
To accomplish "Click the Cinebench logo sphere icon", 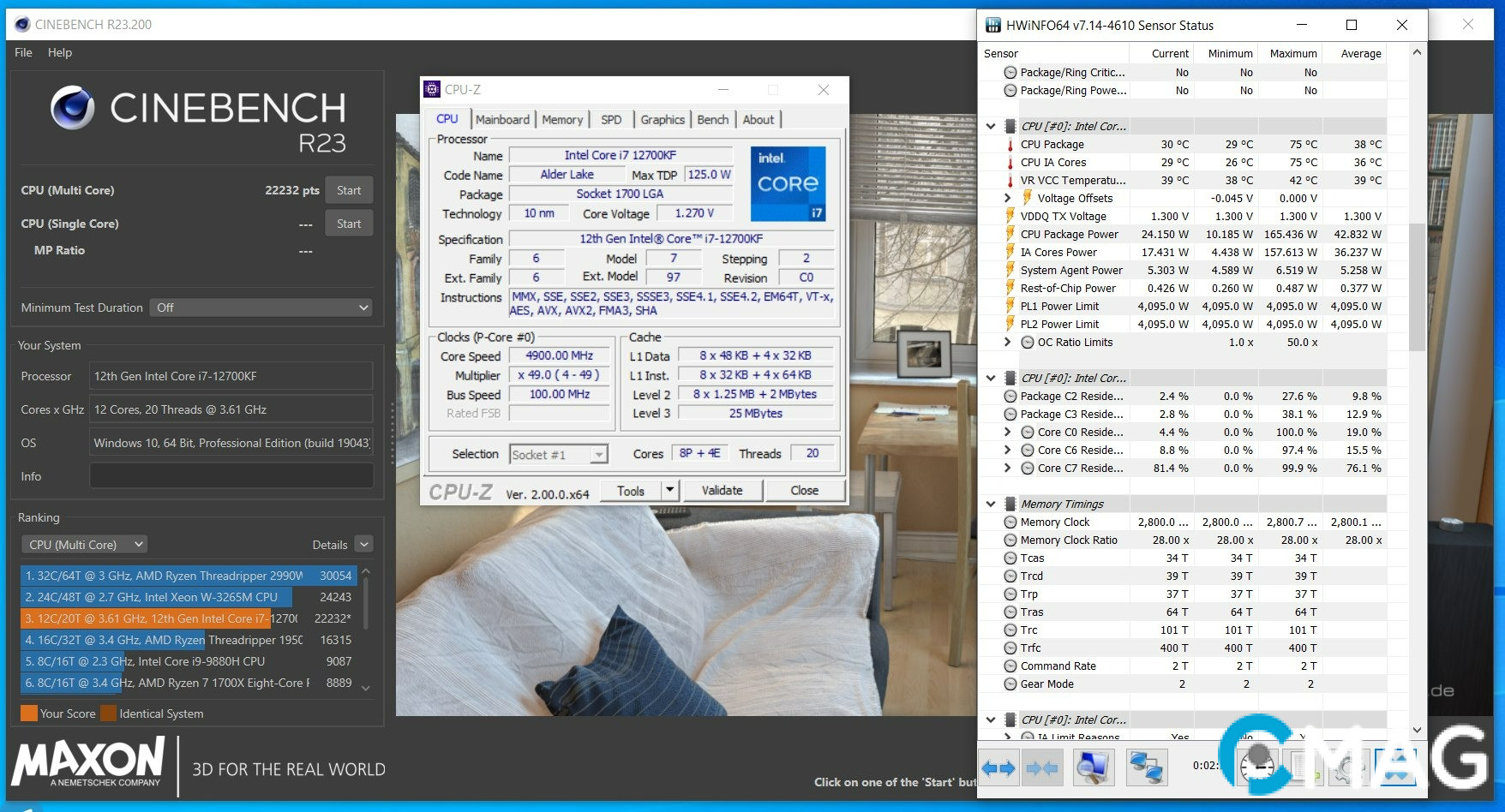I will 73,108.
